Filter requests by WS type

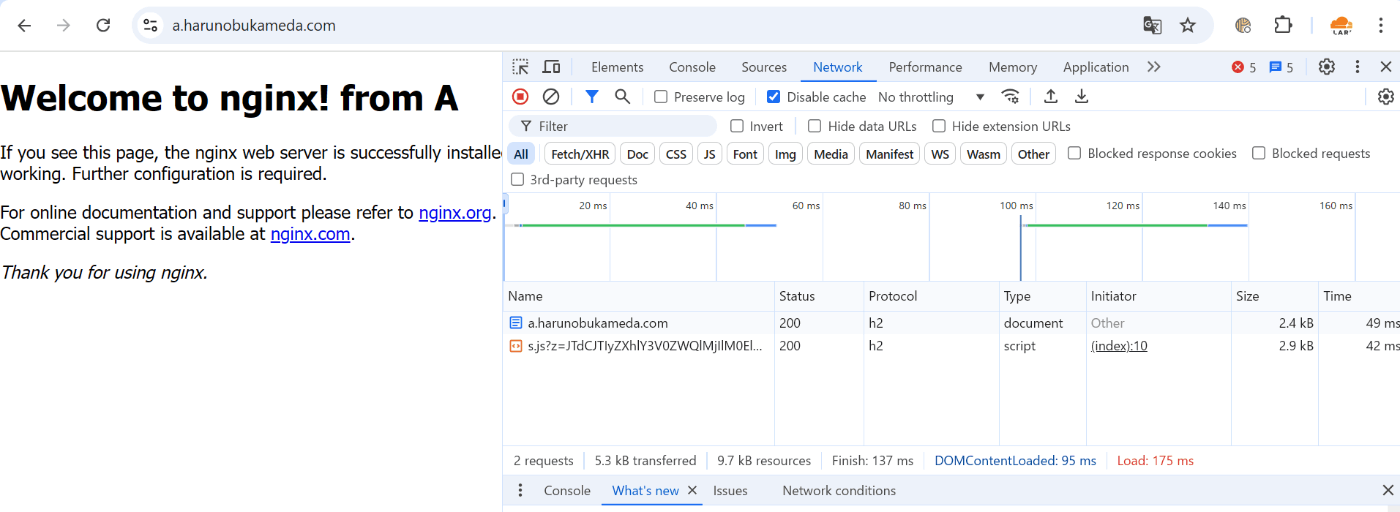[940, 154]
